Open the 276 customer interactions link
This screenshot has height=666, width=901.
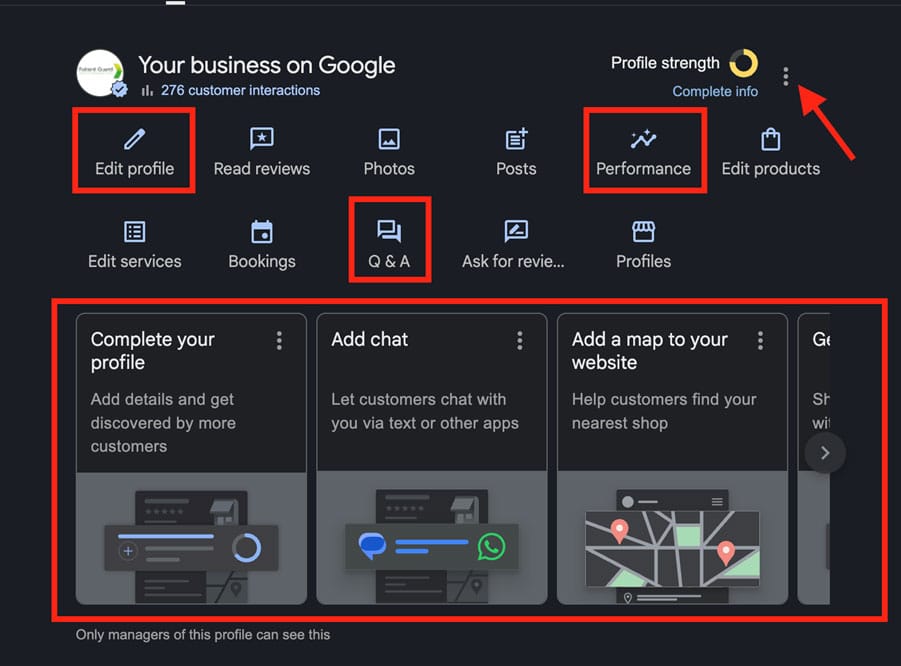(x=240, y=90)
